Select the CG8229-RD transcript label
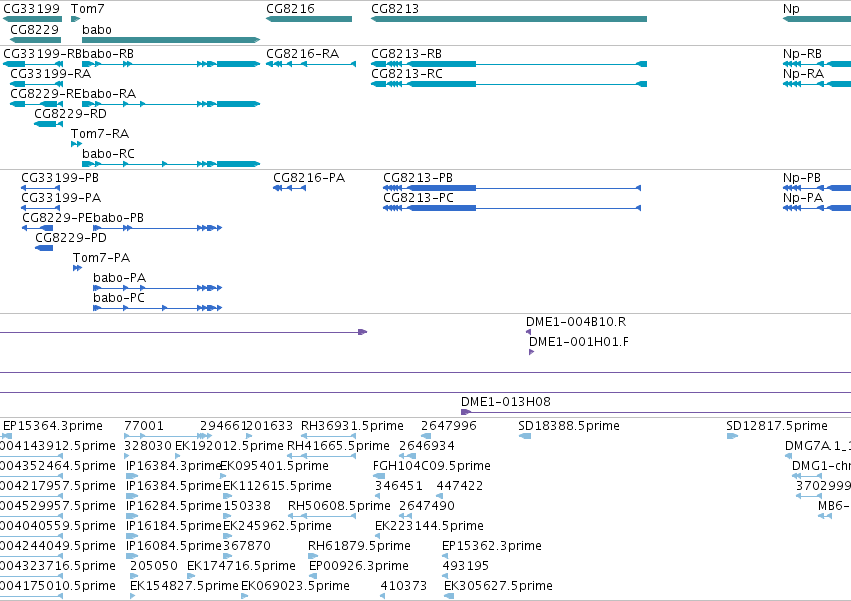The image size is (851, 601). (71, 114)
